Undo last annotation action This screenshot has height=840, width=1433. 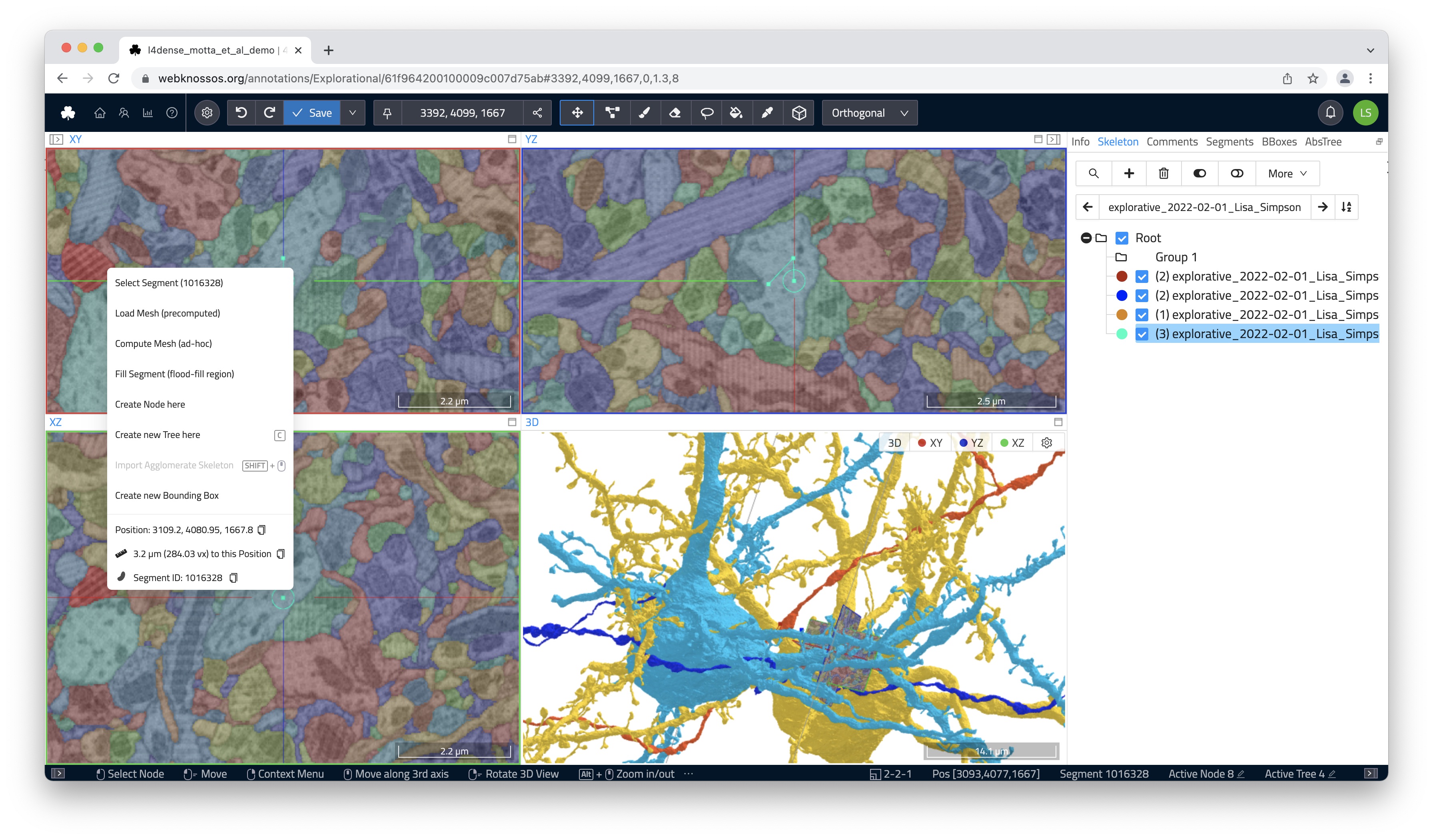pyautogui.click(x=241, y=113)
